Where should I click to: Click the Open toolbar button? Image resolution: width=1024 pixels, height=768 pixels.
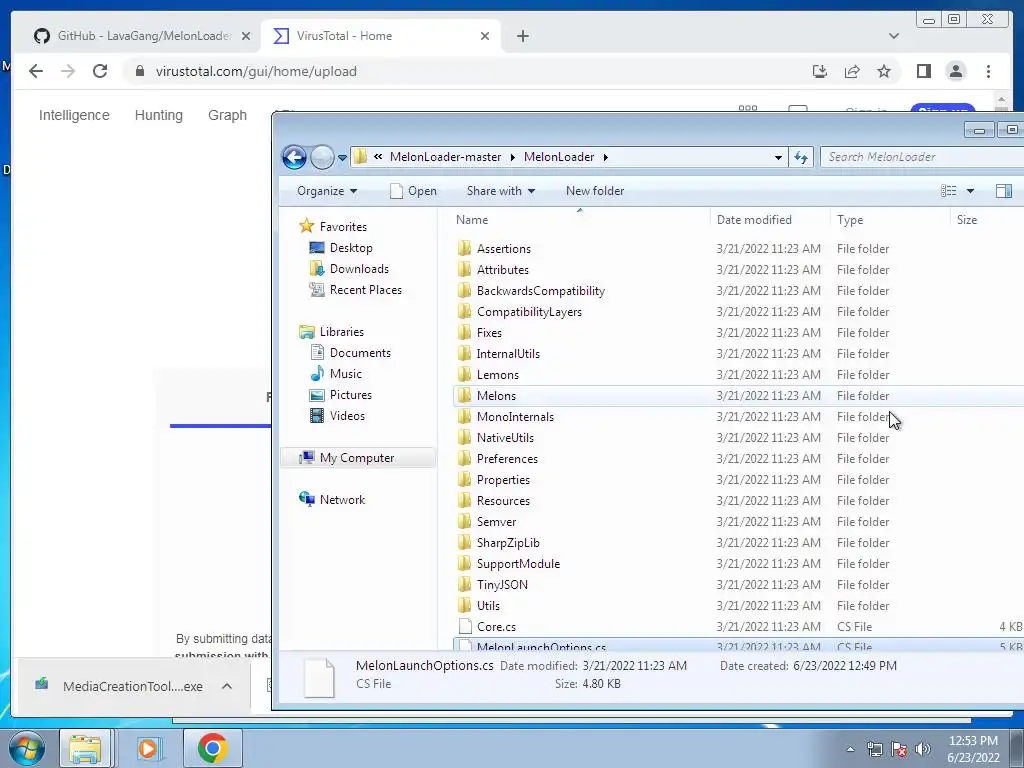coord(413,191)
